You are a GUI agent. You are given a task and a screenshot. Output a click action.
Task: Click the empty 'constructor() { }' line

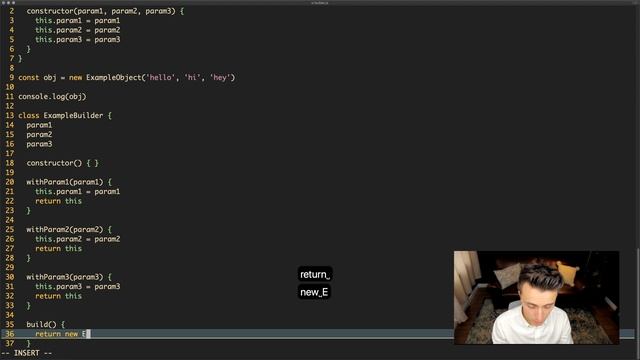pyautogui.click(x=62, y=163)
